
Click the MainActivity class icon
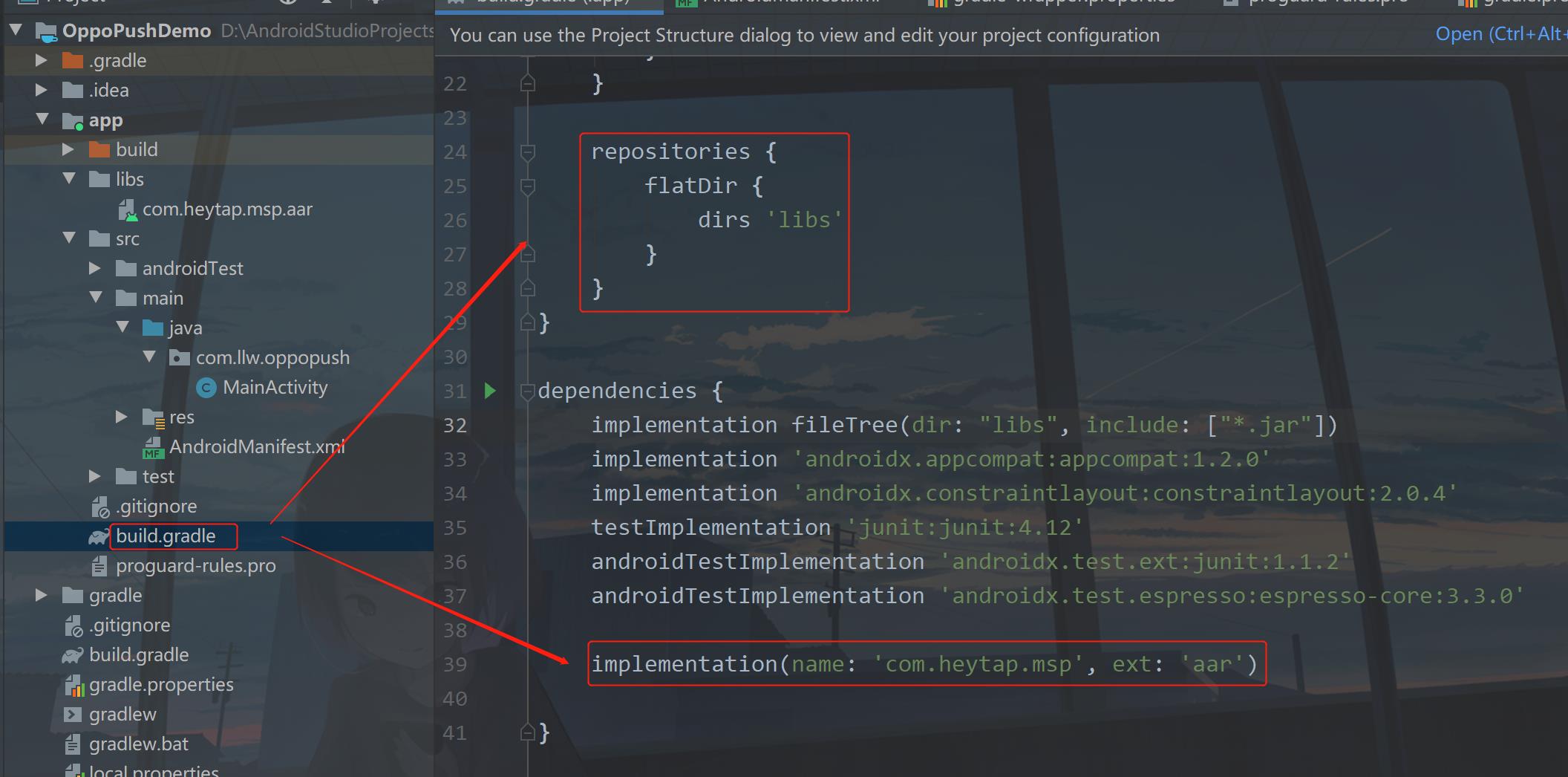206,387
